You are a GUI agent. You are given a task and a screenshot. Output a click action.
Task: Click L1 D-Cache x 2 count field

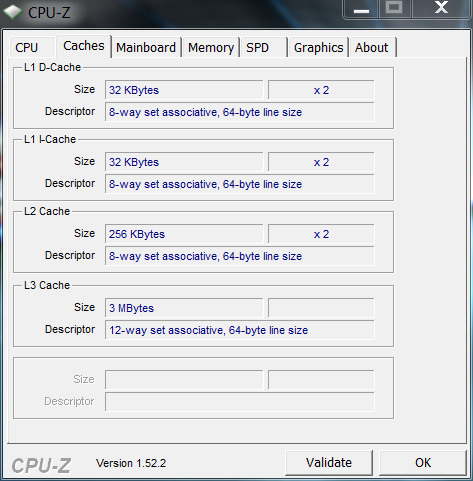321,90
